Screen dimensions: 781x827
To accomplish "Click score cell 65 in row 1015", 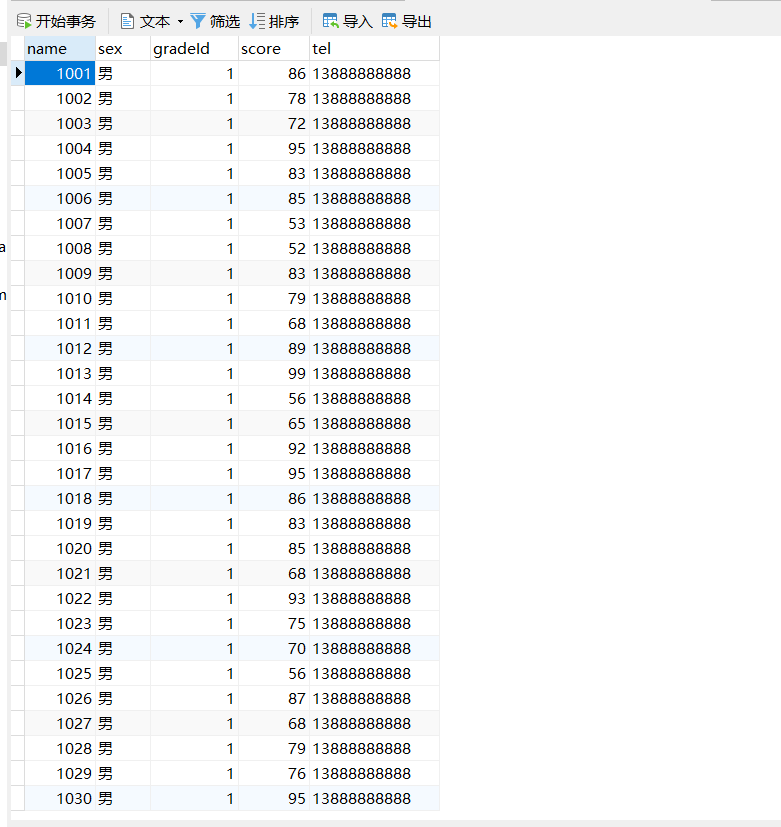I will click(274, 424).
